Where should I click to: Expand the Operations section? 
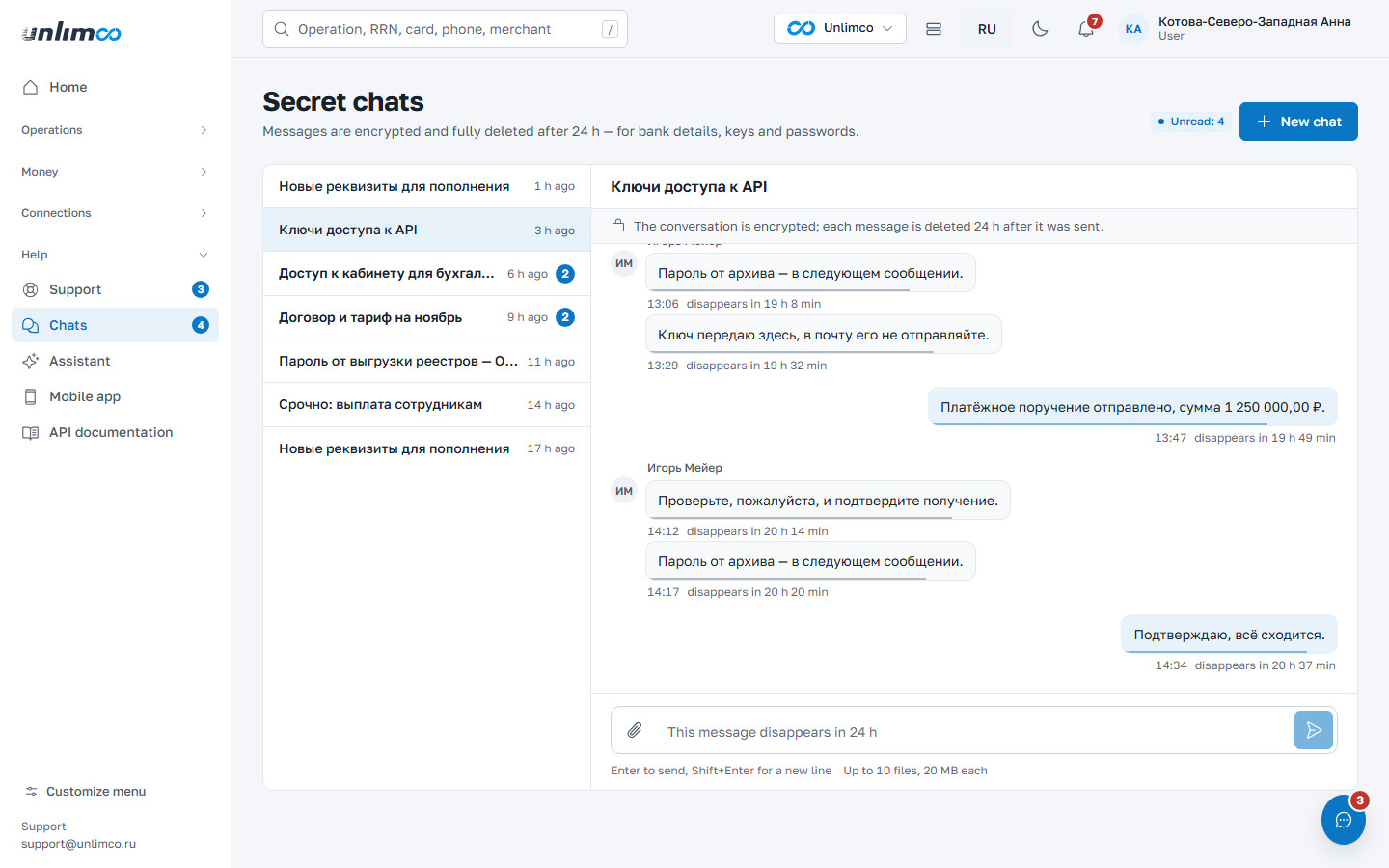click(x=115, y=130)
